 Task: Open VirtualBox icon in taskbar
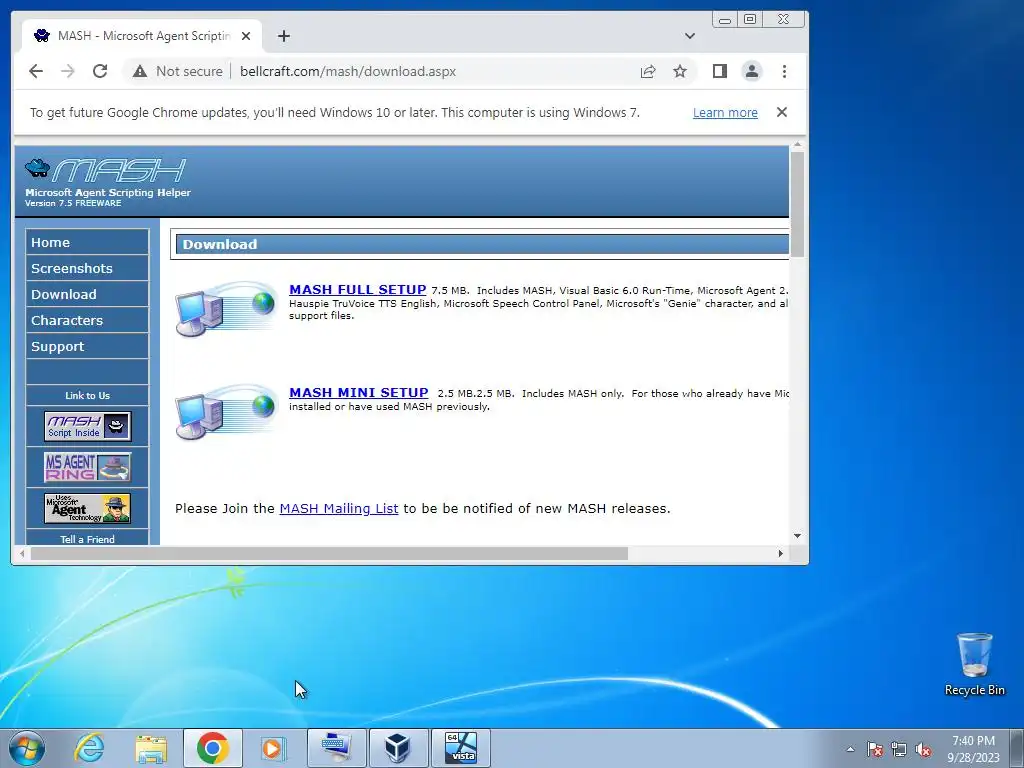(398, 748)
